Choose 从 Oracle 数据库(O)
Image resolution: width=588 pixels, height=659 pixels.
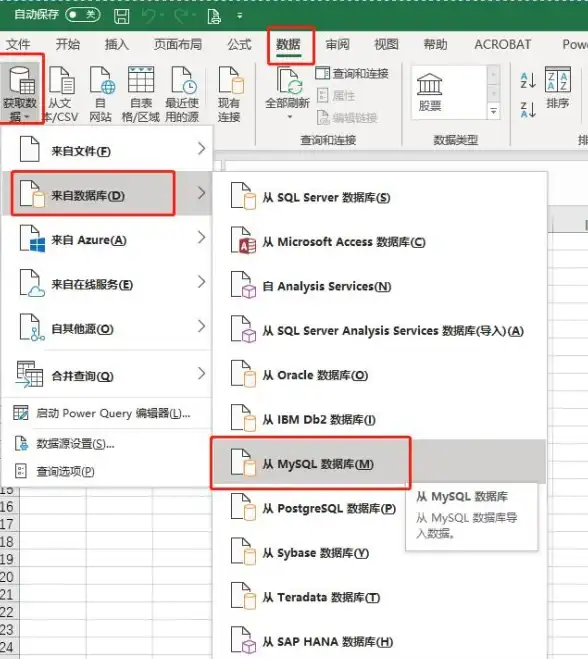coord(380,375)
